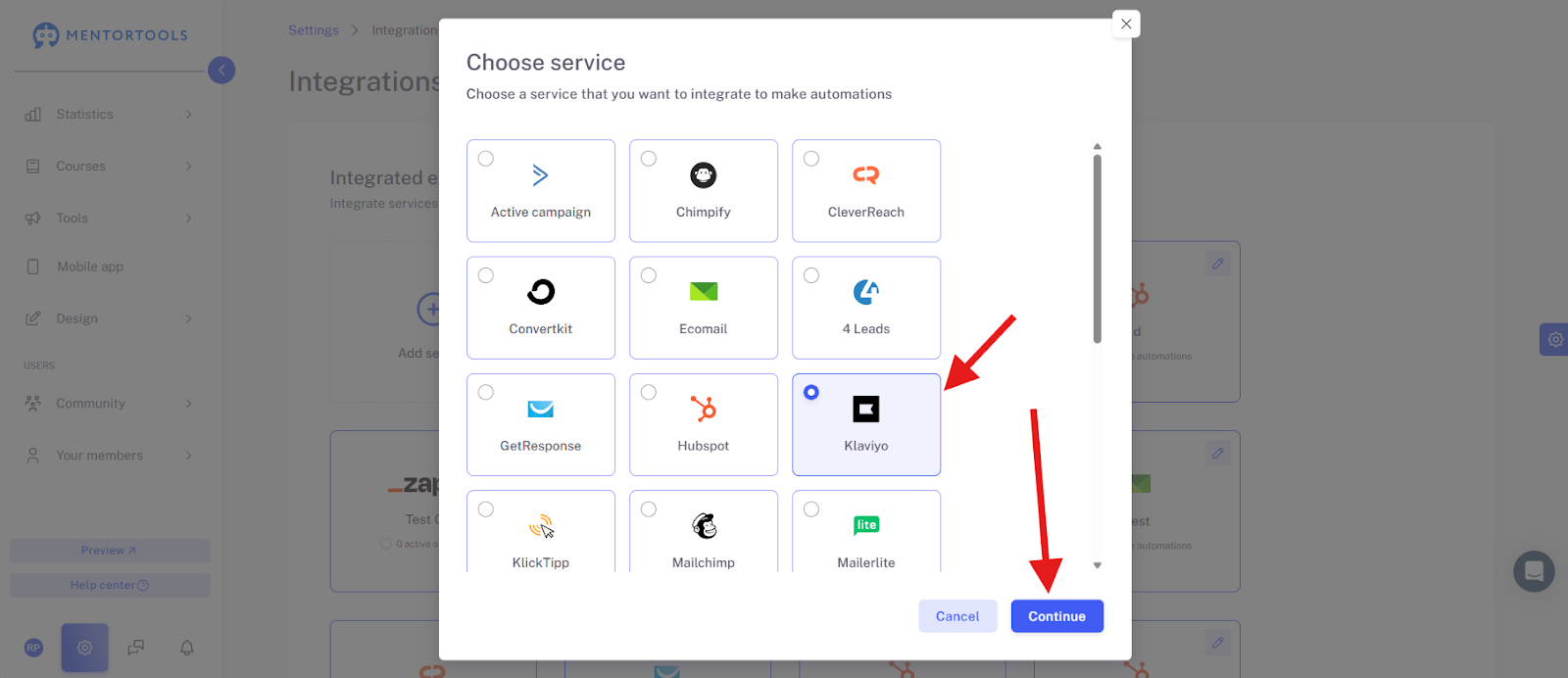The width and height of the screenshot is (1568, 678).
Task: Click the scrollbar down arrow in dialog
Action: point(1098,565)
